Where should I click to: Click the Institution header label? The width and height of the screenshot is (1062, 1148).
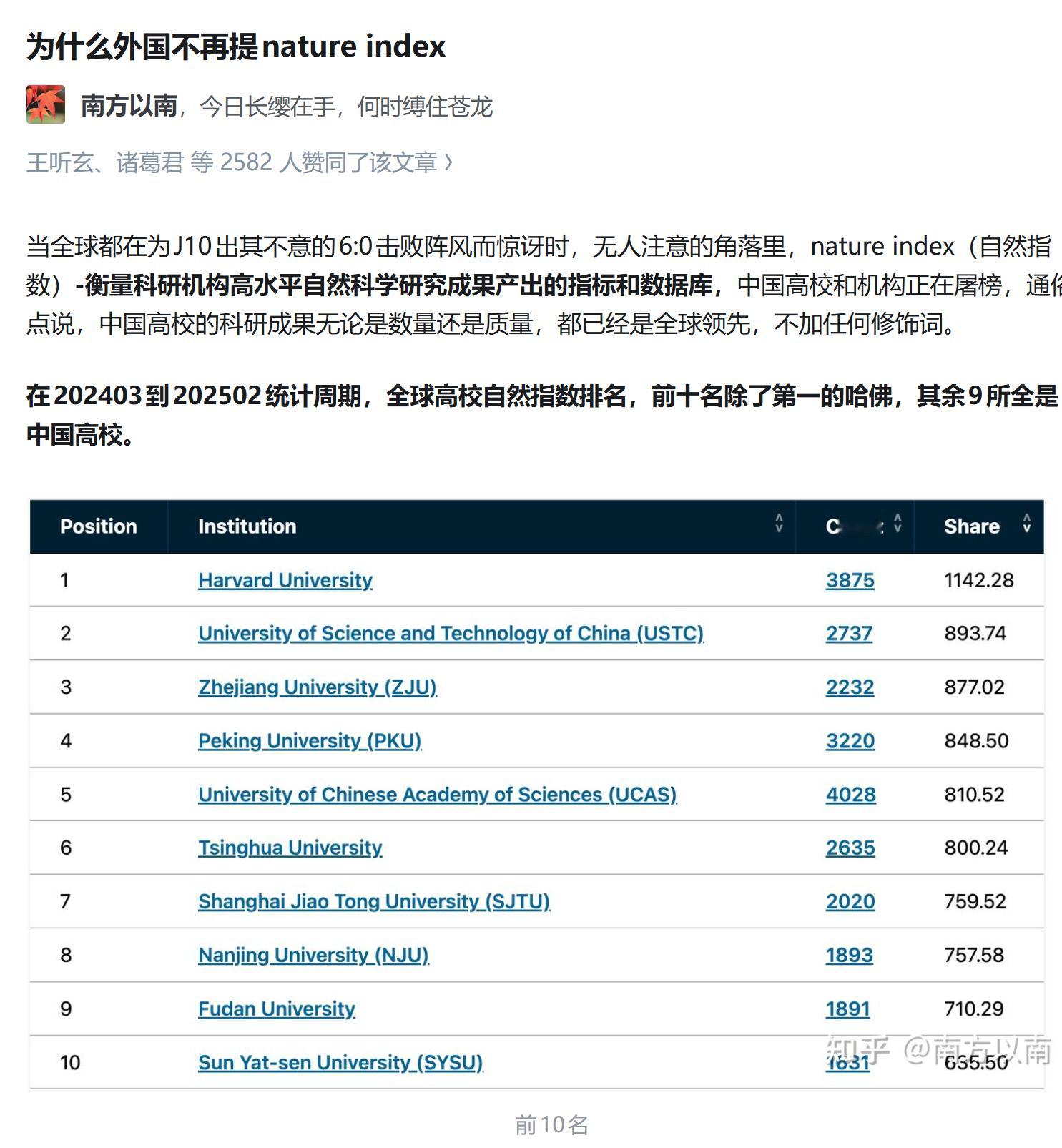(x=247, y=526)
